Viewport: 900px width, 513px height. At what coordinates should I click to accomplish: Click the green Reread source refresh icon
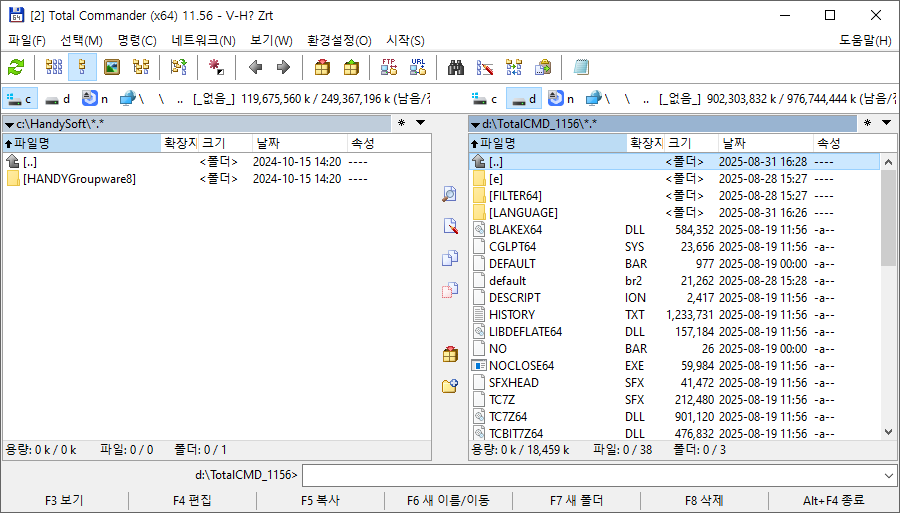[16, 67]
